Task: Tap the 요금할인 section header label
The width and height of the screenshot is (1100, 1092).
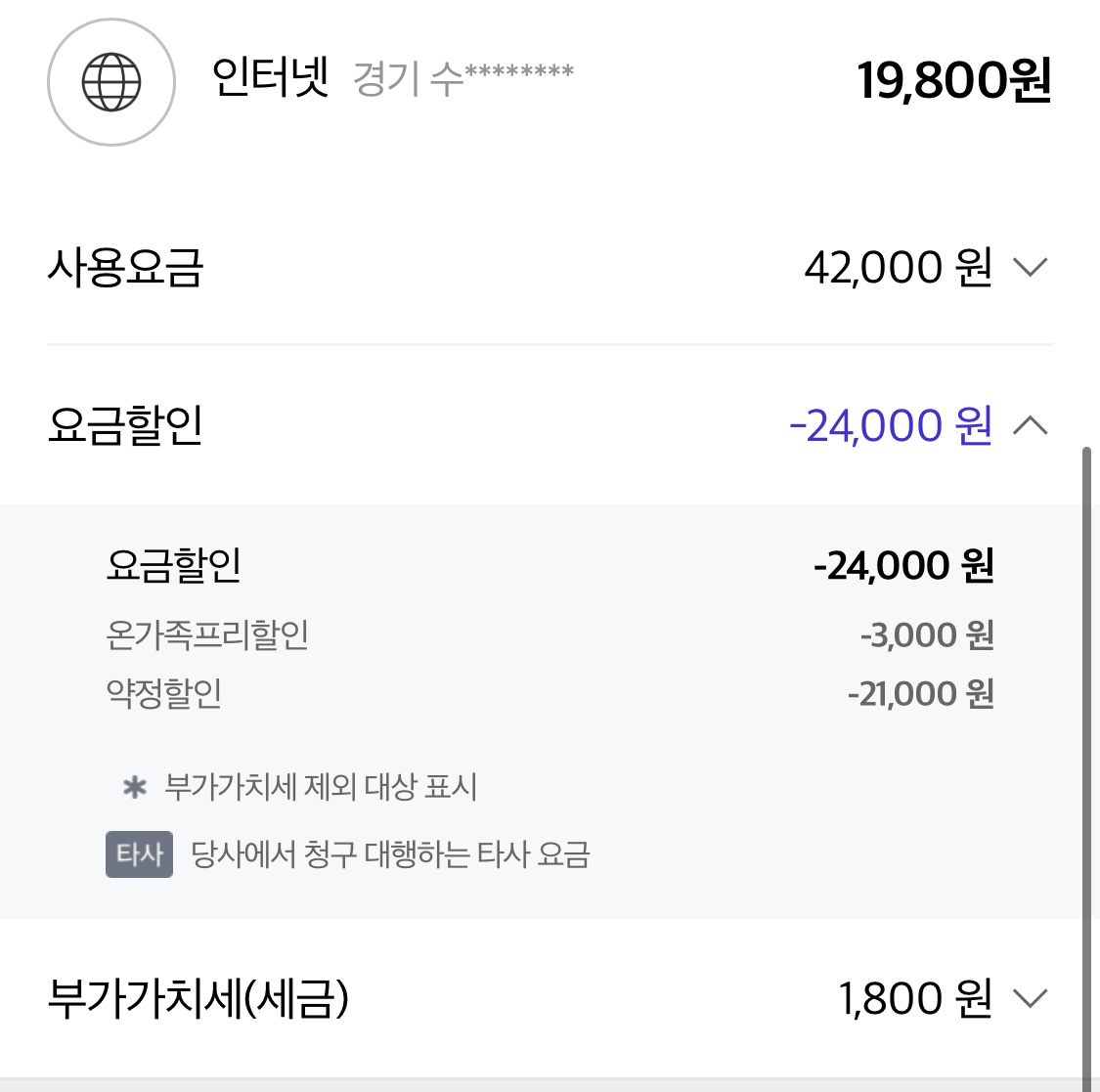Action: (x=125, y=425)
